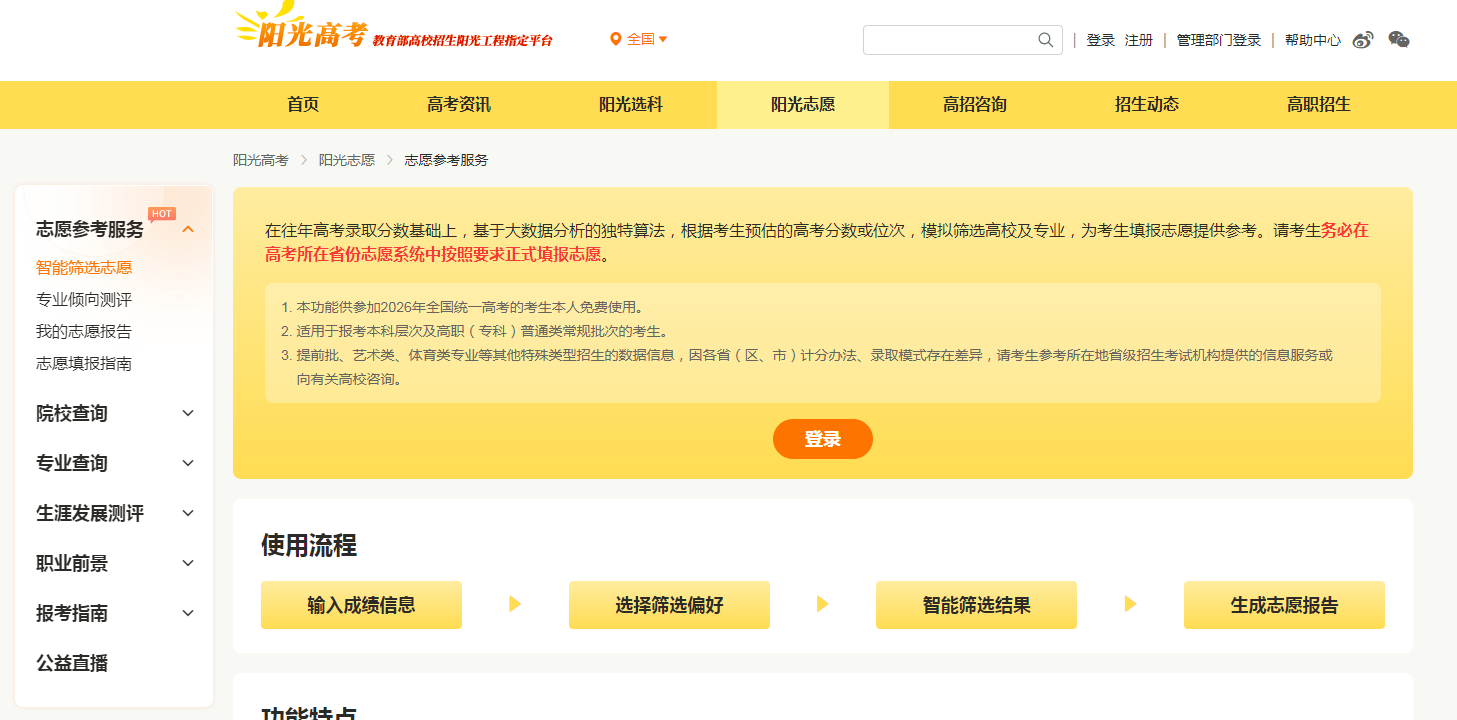Click the arrow icon after 智能筛选结果
This screenshot has height=720, width=1457.
(1130, 604)
